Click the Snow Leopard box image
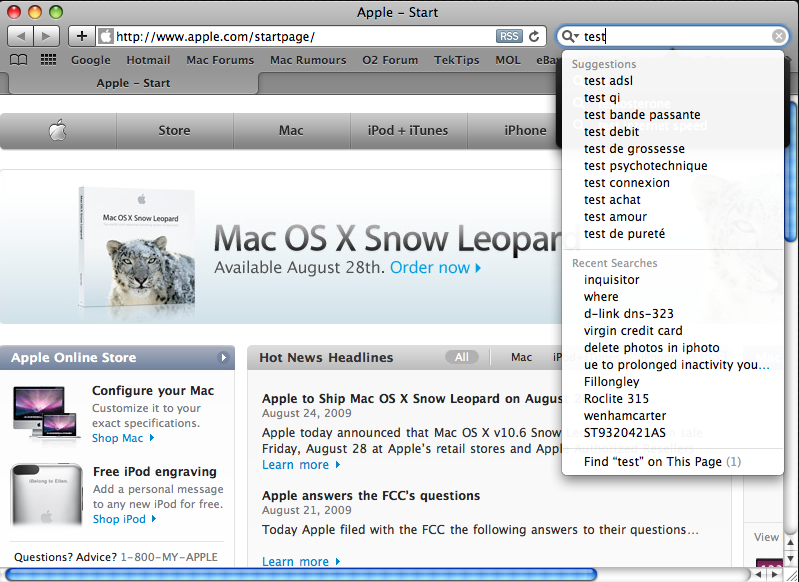799x582 pixels. 137,248
